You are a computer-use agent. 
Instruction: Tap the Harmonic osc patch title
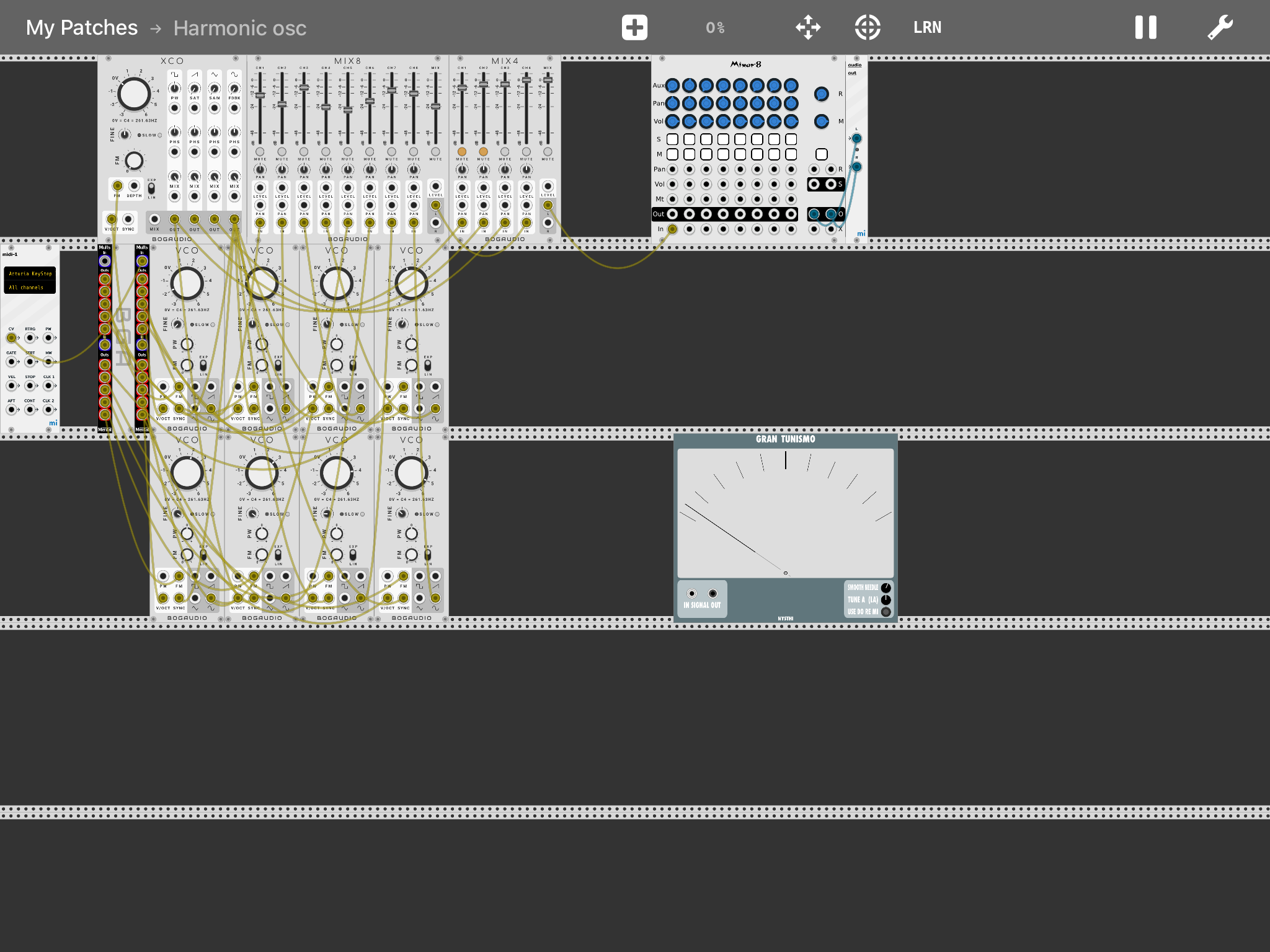(x=240, y=28)
